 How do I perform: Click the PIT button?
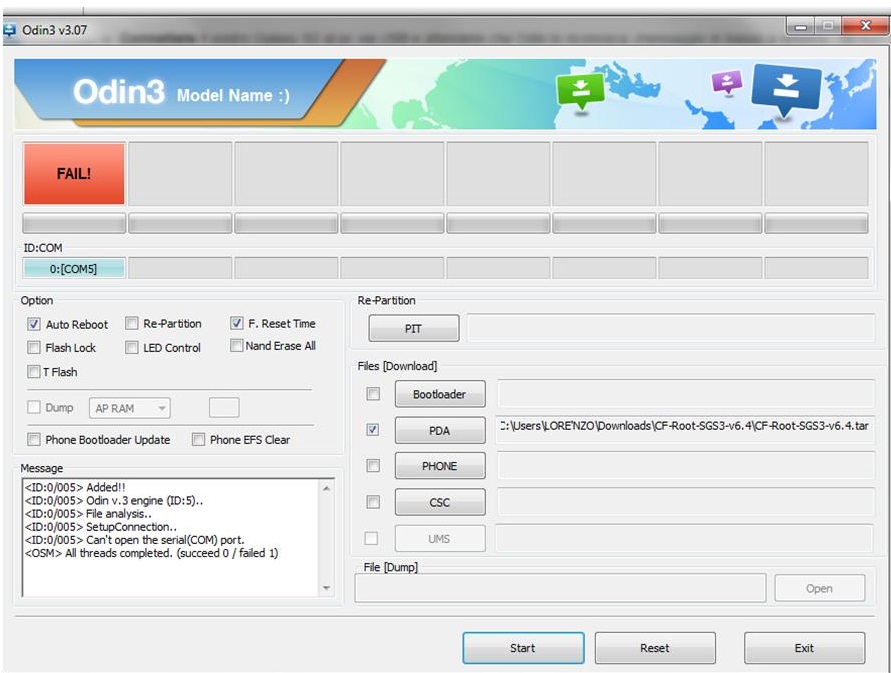point(414,329)
